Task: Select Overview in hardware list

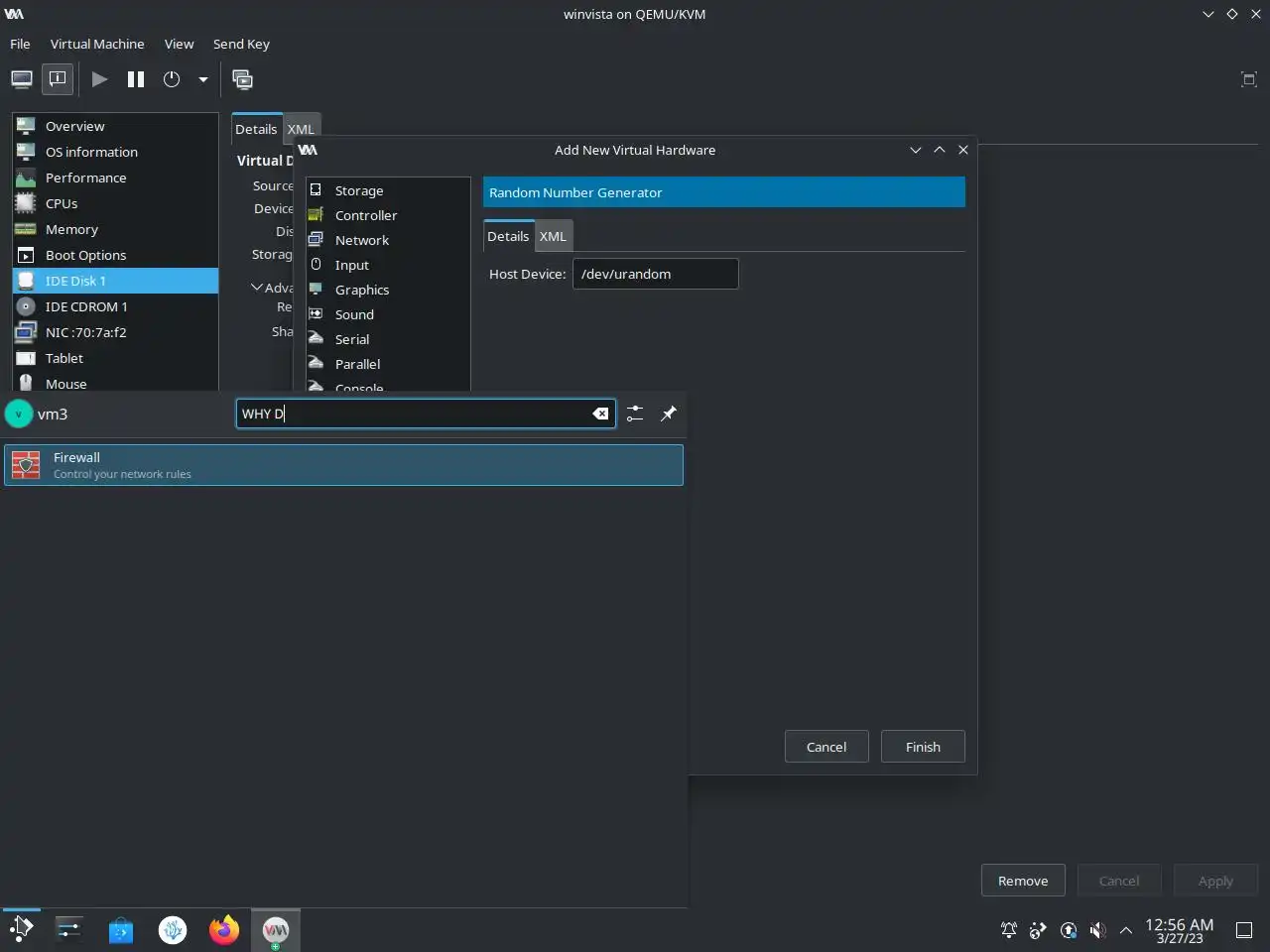Action: pos(115,126)
